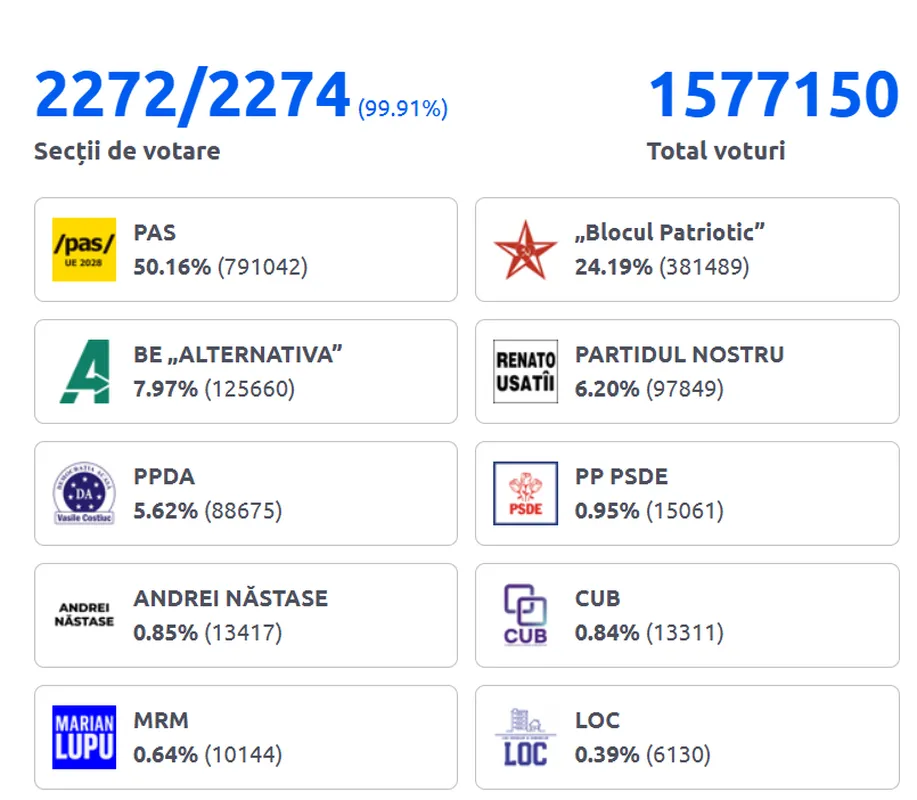Screen dimensions: 917x800
Task: Open the PAS party name label
Action: click(154, 233)
